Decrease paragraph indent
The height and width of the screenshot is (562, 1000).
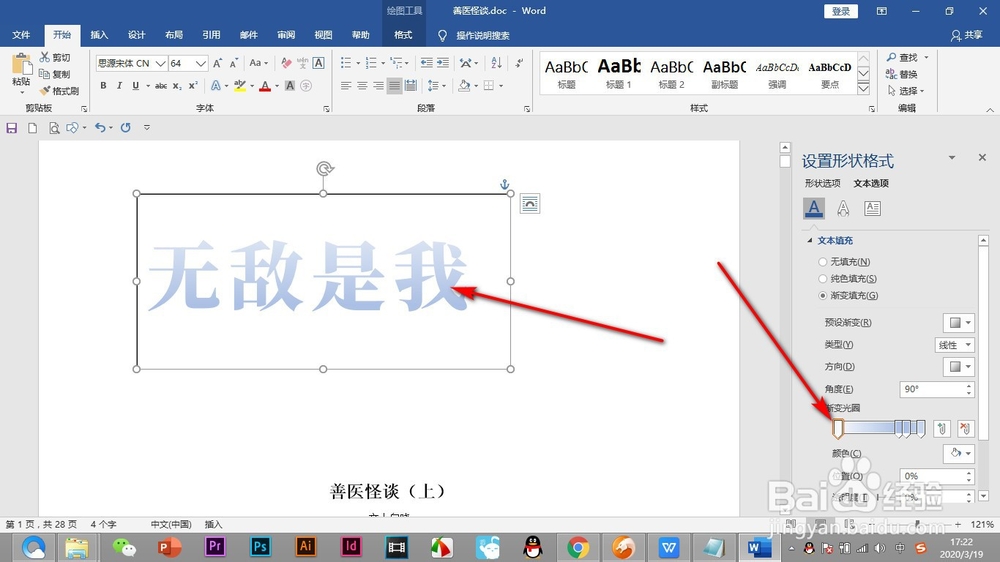(x=426, y=63)
